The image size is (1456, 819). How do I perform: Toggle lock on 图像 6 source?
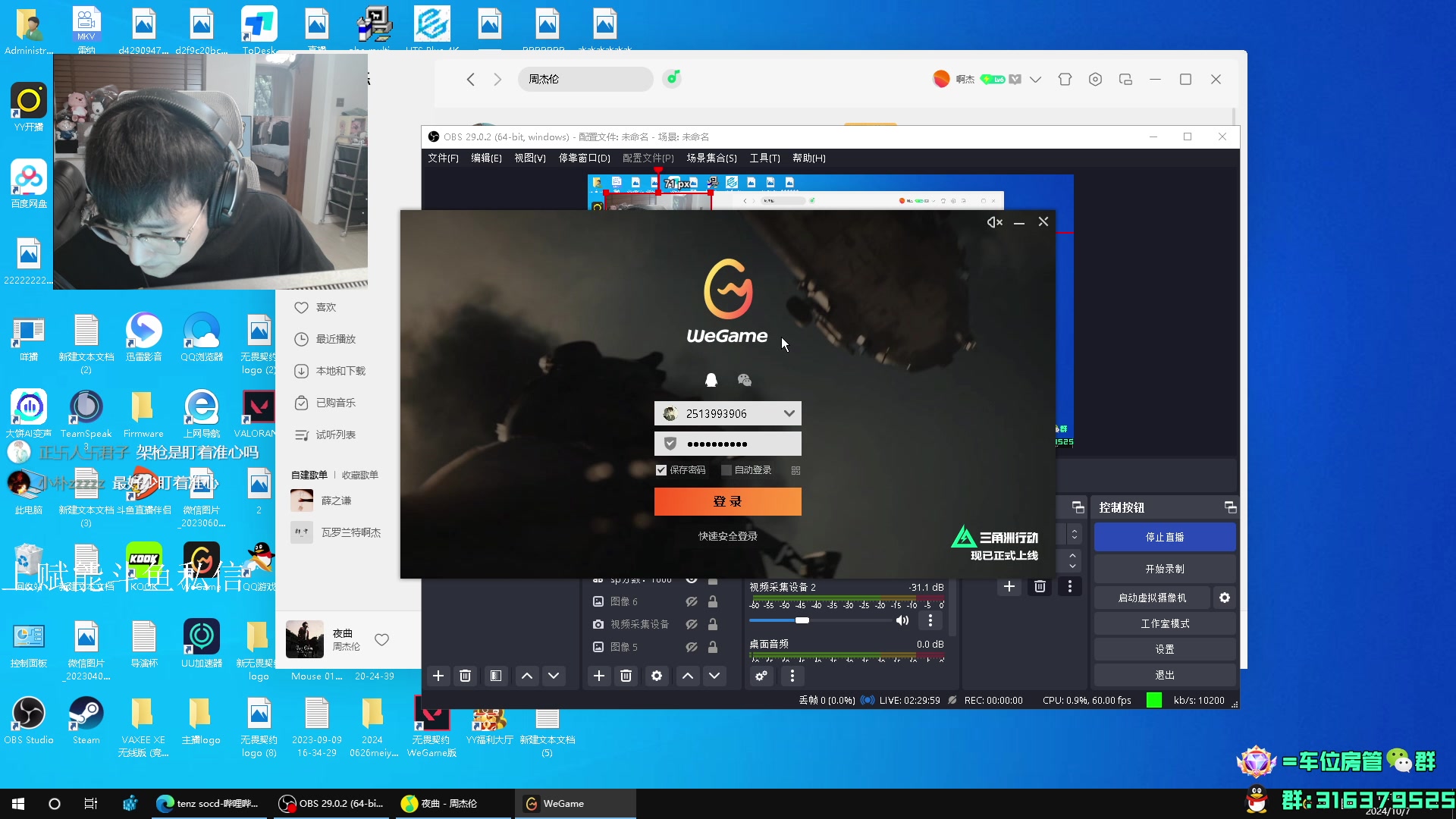(713, 601)
